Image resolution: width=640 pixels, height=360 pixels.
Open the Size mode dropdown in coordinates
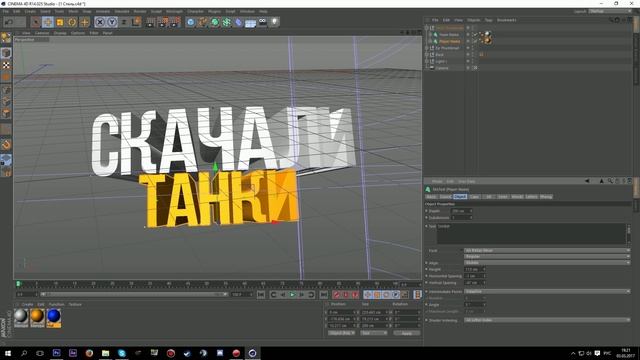(x=373, y=333)
